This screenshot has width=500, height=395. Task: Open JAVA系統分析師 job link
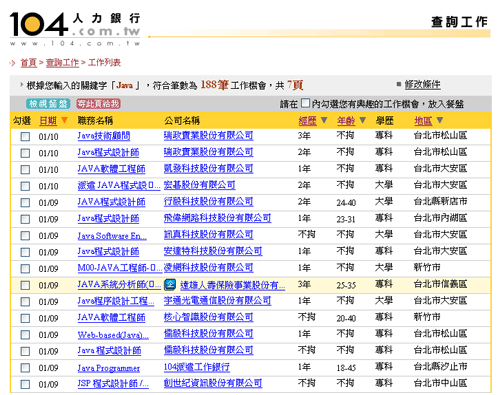point(119,285)
